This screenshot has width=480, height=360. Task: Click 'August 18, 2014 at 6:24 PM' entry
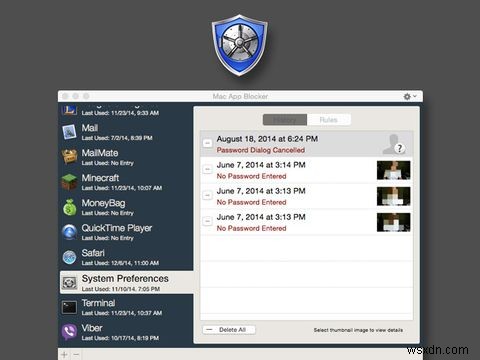tap(267, 139)
